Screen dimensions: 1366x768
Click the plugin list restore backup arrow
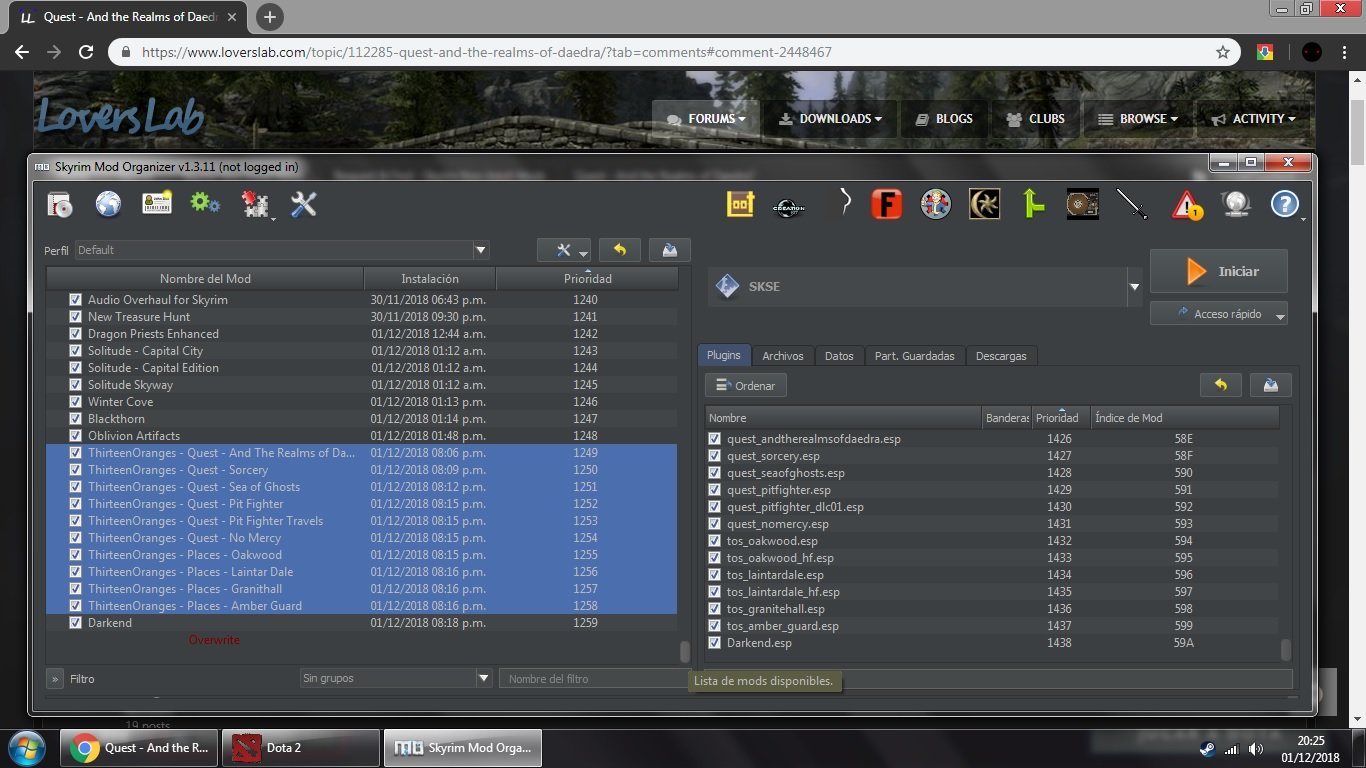(1221, 385)
